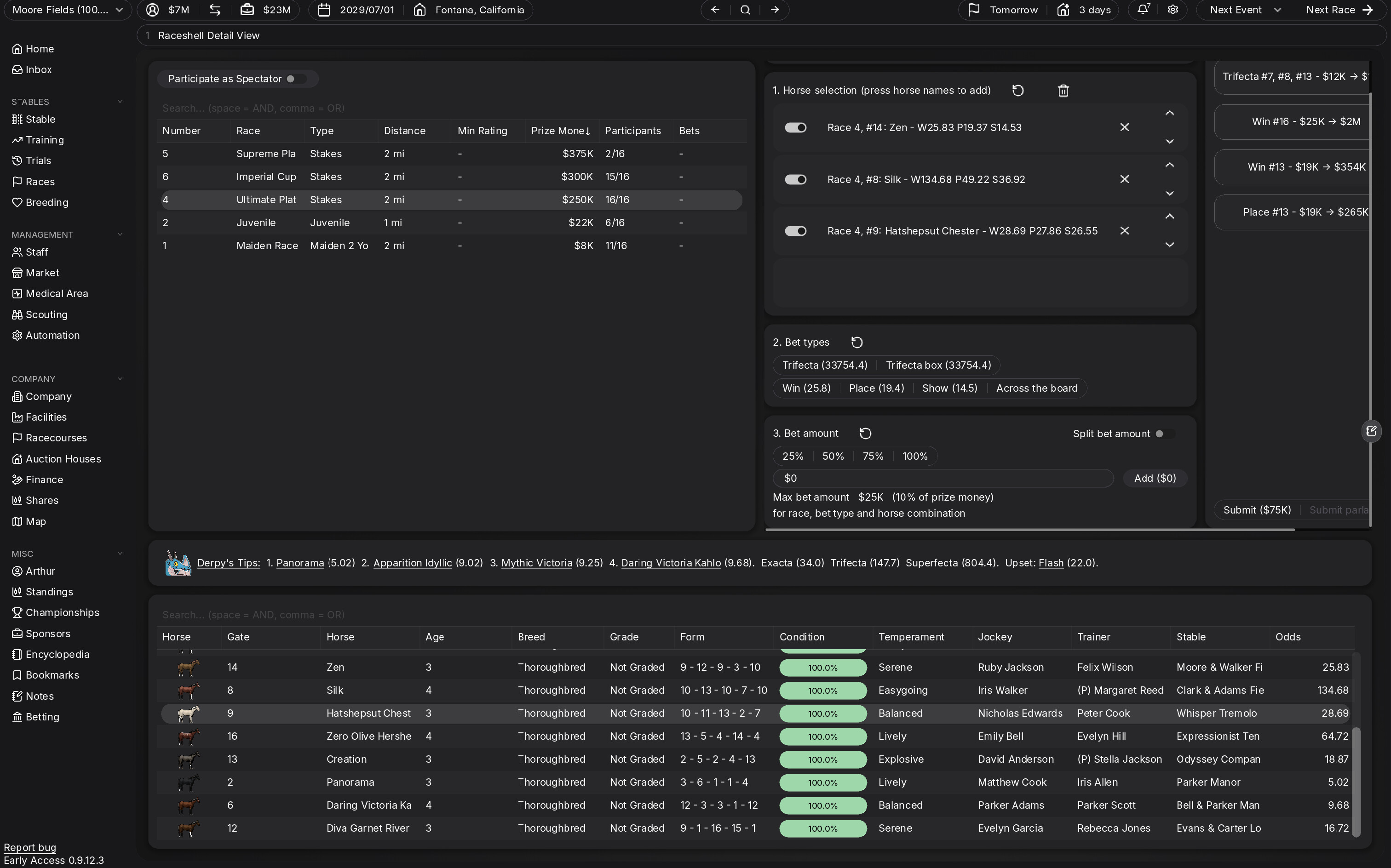Select the Trifecta box bet type
1391x868 pixels.
(938, 365)
